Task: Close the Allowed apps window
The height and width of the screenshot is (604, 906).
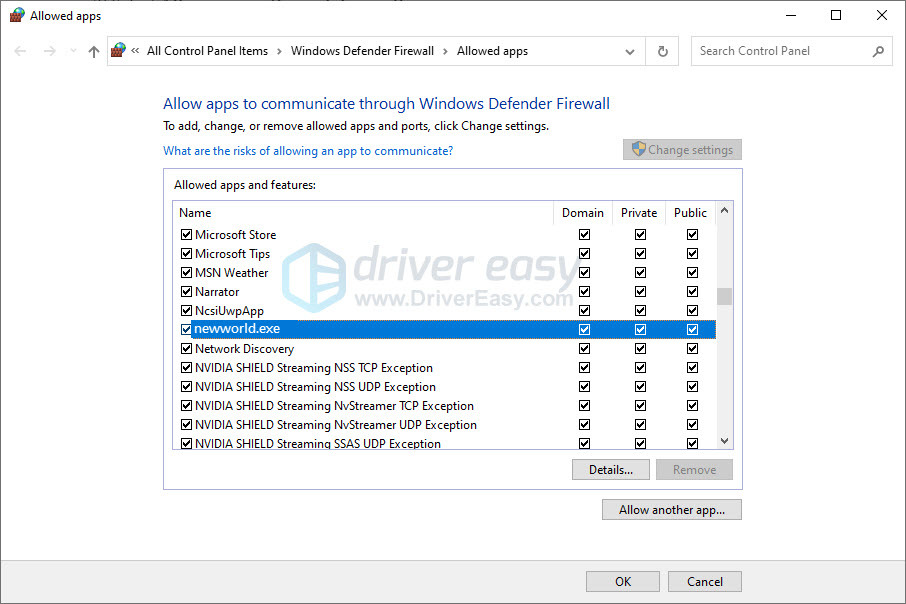Action: coord(882,15)
